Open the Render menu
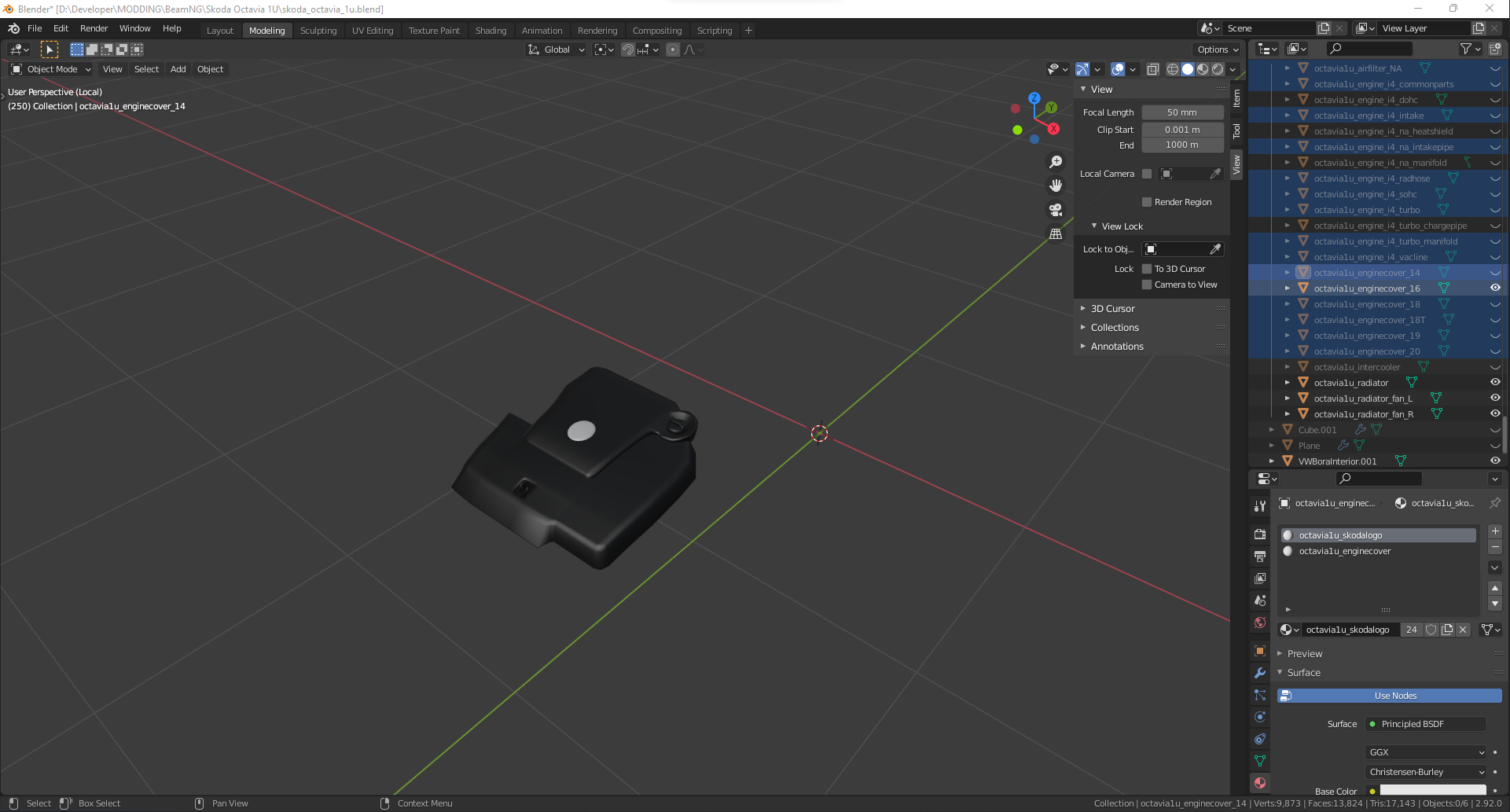The width and height of the screenshot is (1510, 812). click(x=94, y=28)
